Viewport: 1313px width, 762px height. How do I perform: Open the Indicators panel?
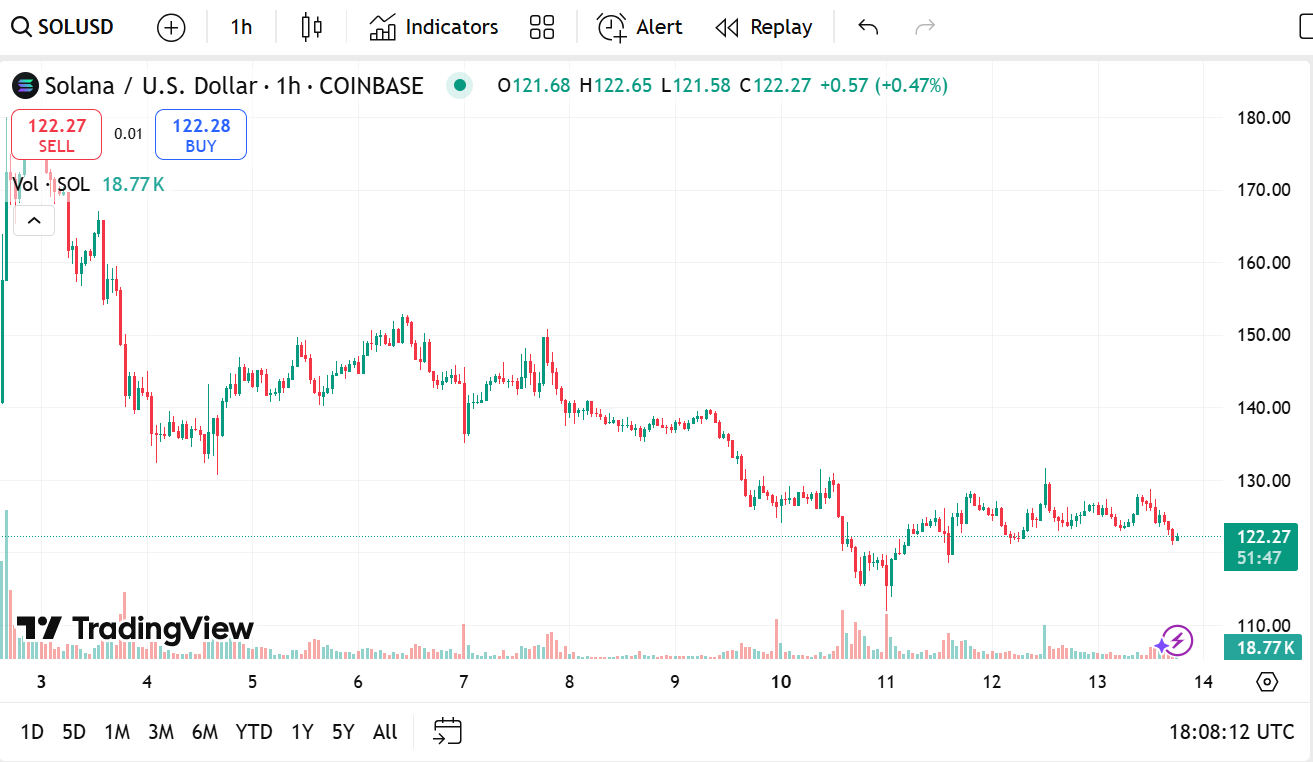point(432,27)
